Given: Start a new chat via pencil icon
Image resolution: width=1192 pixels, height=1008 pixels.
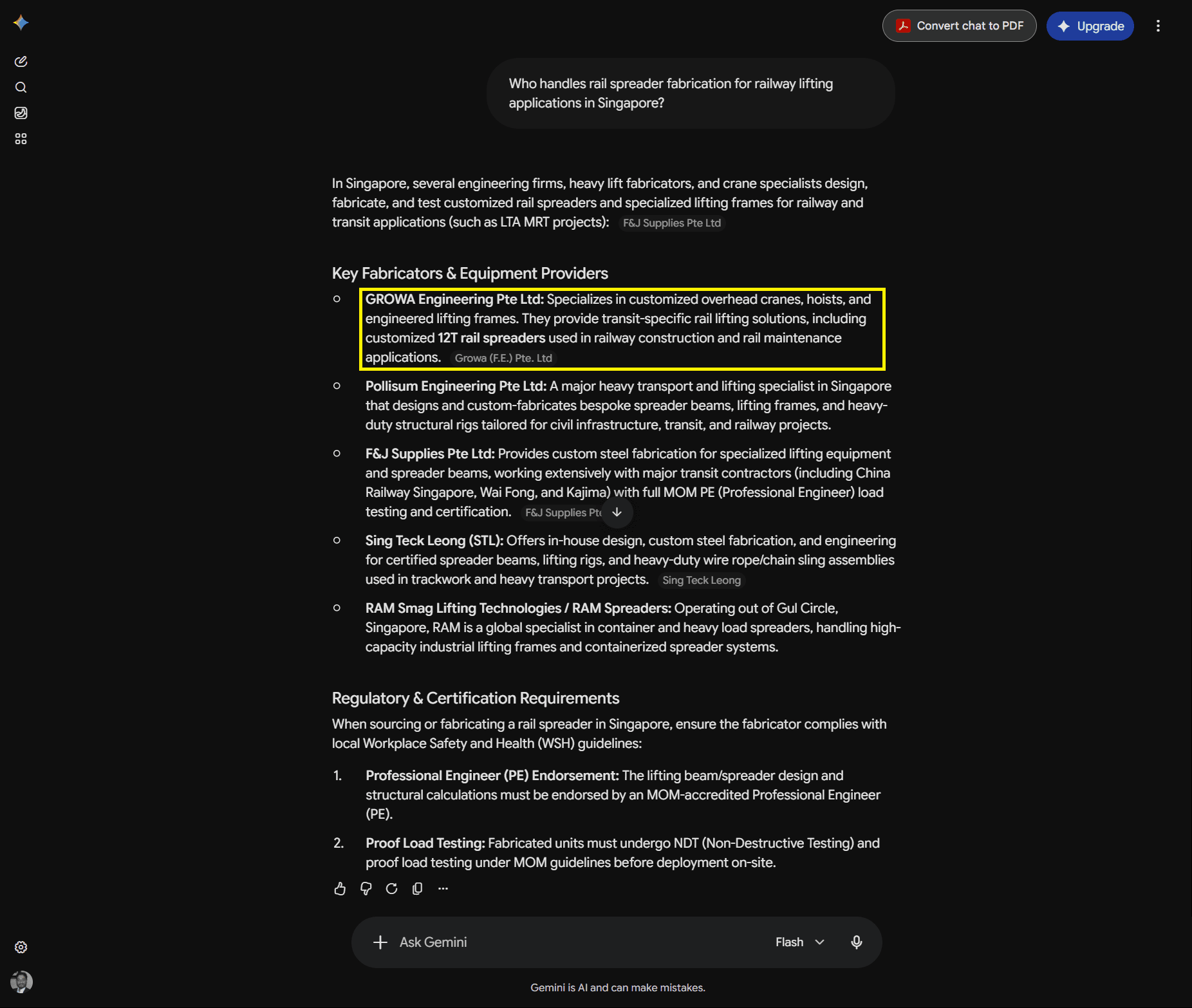Looking at the screenshot, I should point(21,62).
